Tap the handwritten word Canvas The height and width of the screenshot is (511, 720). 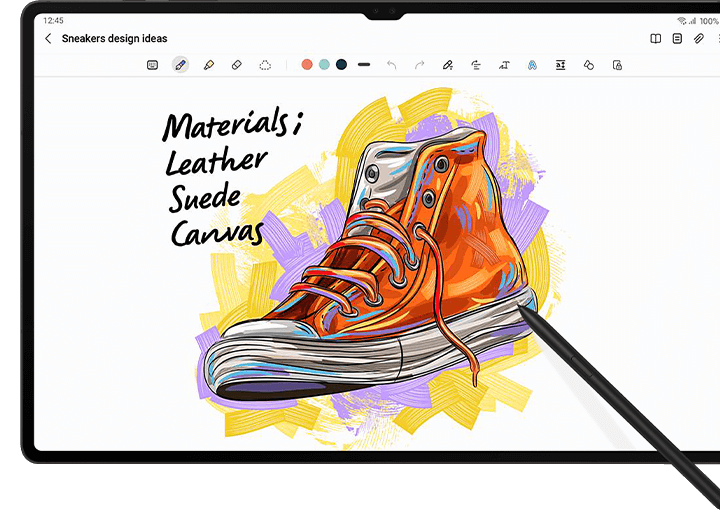coord(217,233)
